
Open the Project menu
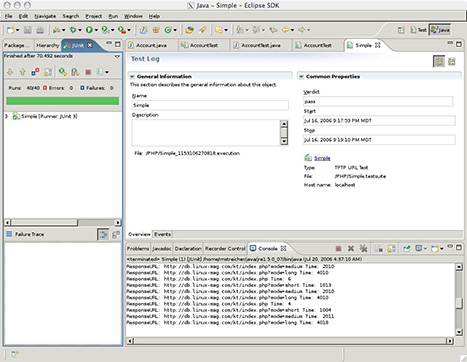[x=94, y=16]
